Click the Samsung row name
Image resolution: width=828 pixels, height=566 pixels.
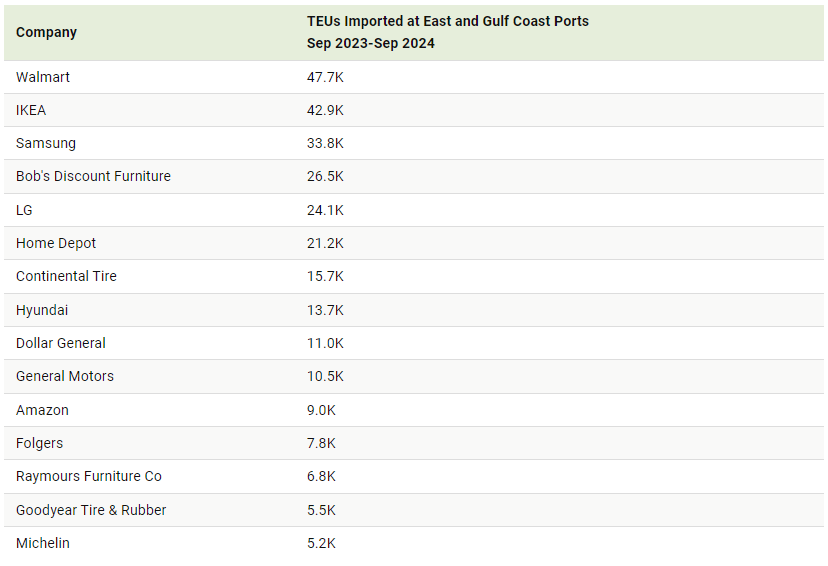coord(46,143)
